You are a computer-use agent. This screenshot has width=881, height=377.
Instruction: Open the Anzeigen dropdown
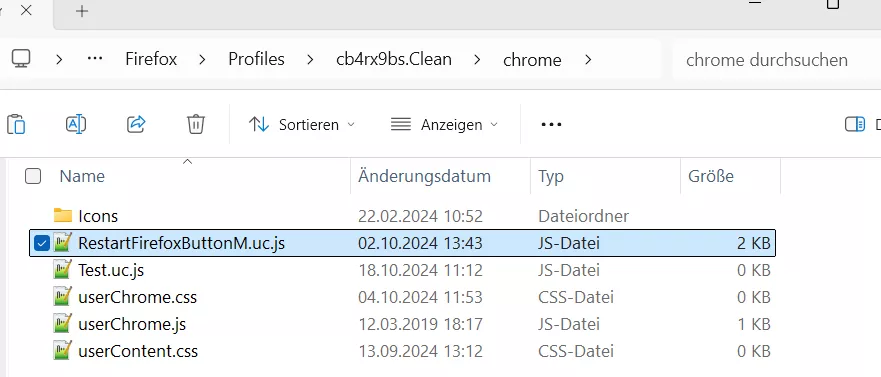click(x=444, y=124)
